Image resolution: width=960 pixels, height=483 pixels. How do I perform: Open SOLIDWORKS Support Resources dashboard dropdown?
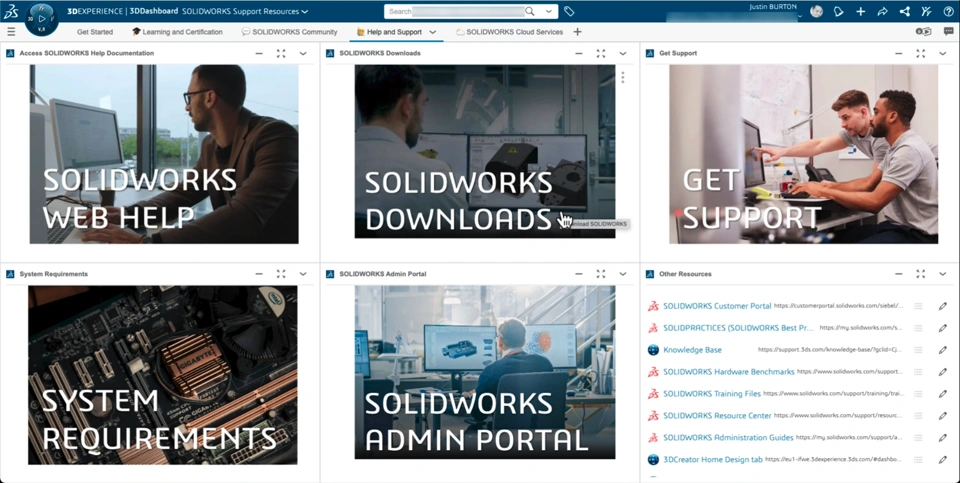click(305, 12)
